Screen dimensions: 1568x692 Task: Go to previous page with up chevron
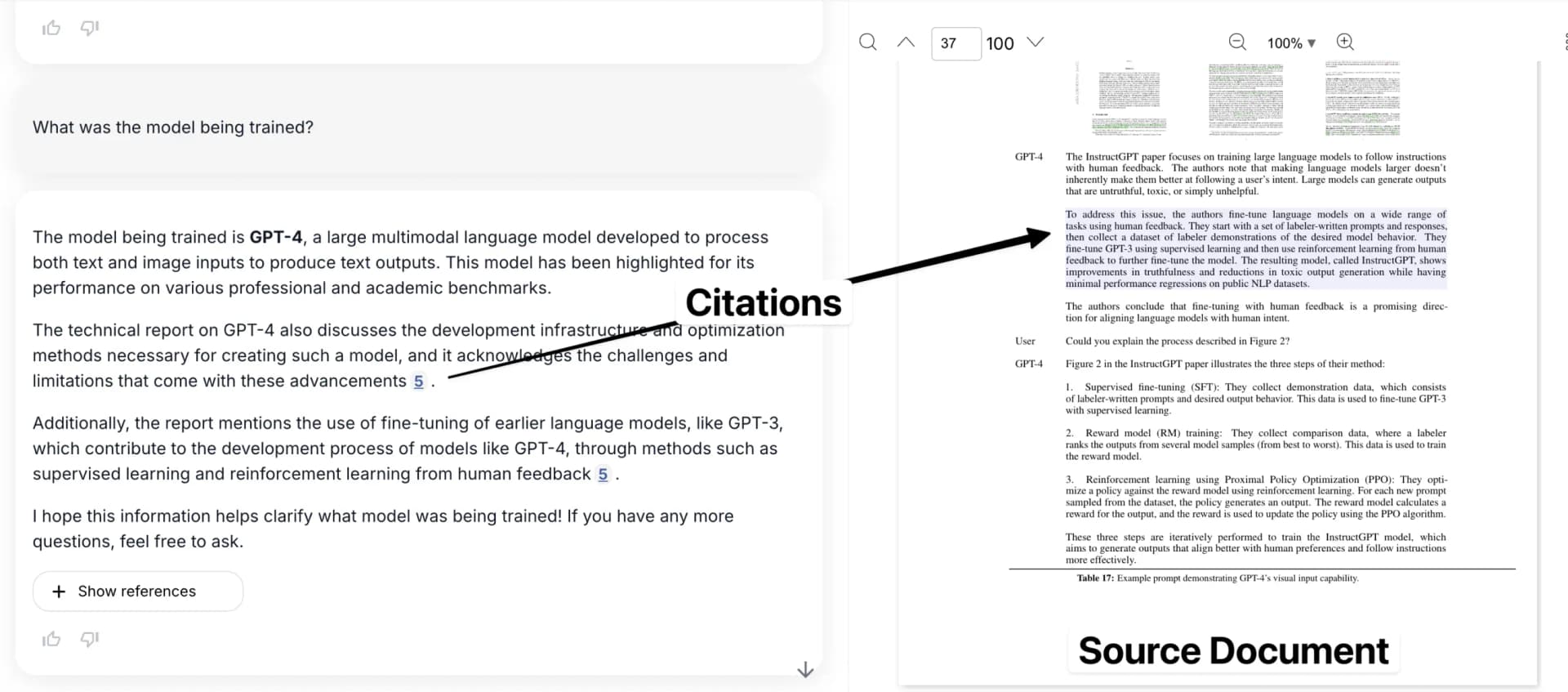[x=906, y=42]
